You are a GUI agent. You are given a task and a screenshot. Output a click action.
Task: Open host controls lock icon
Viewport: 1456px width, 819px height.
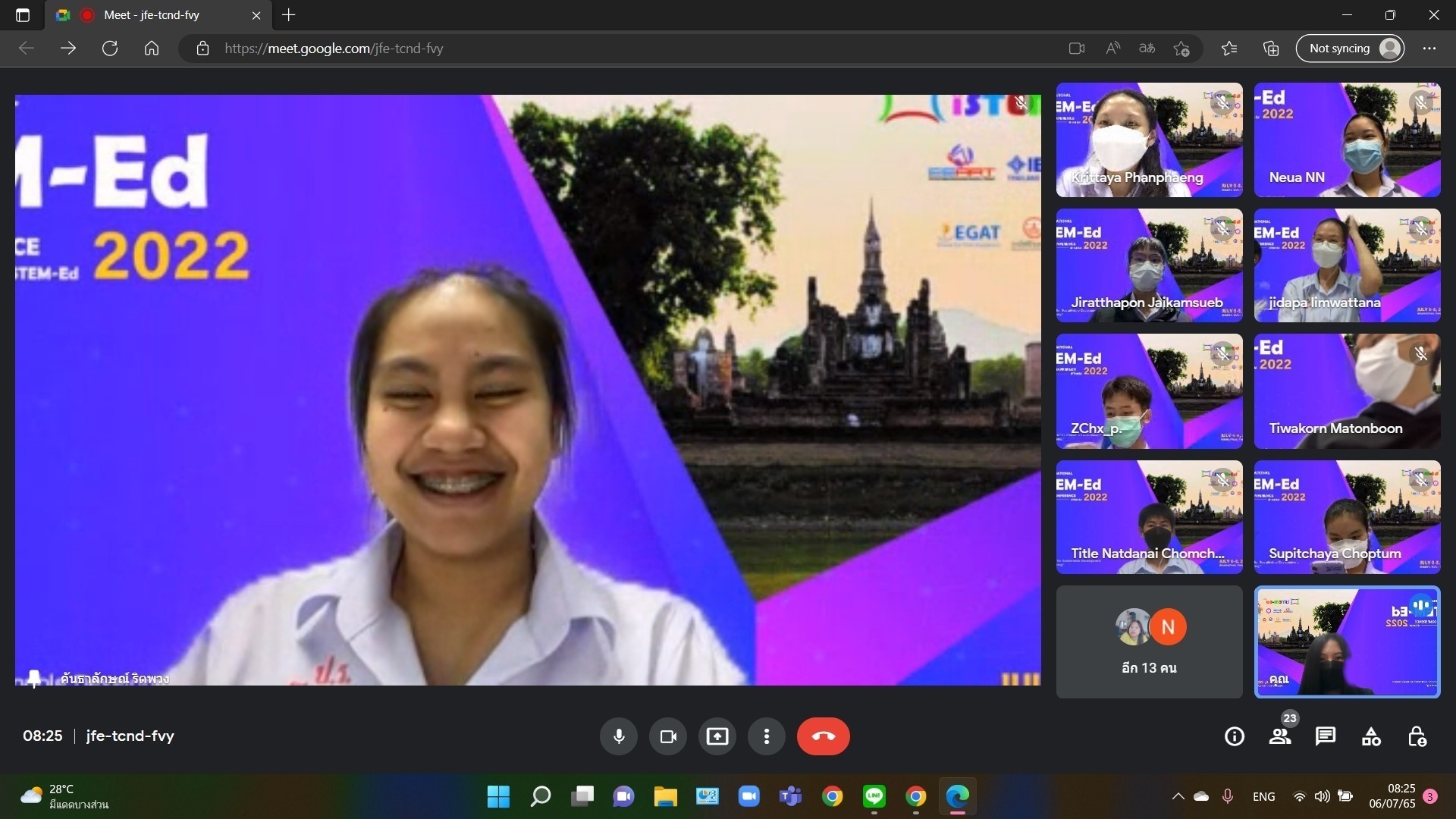point(1417,736)
